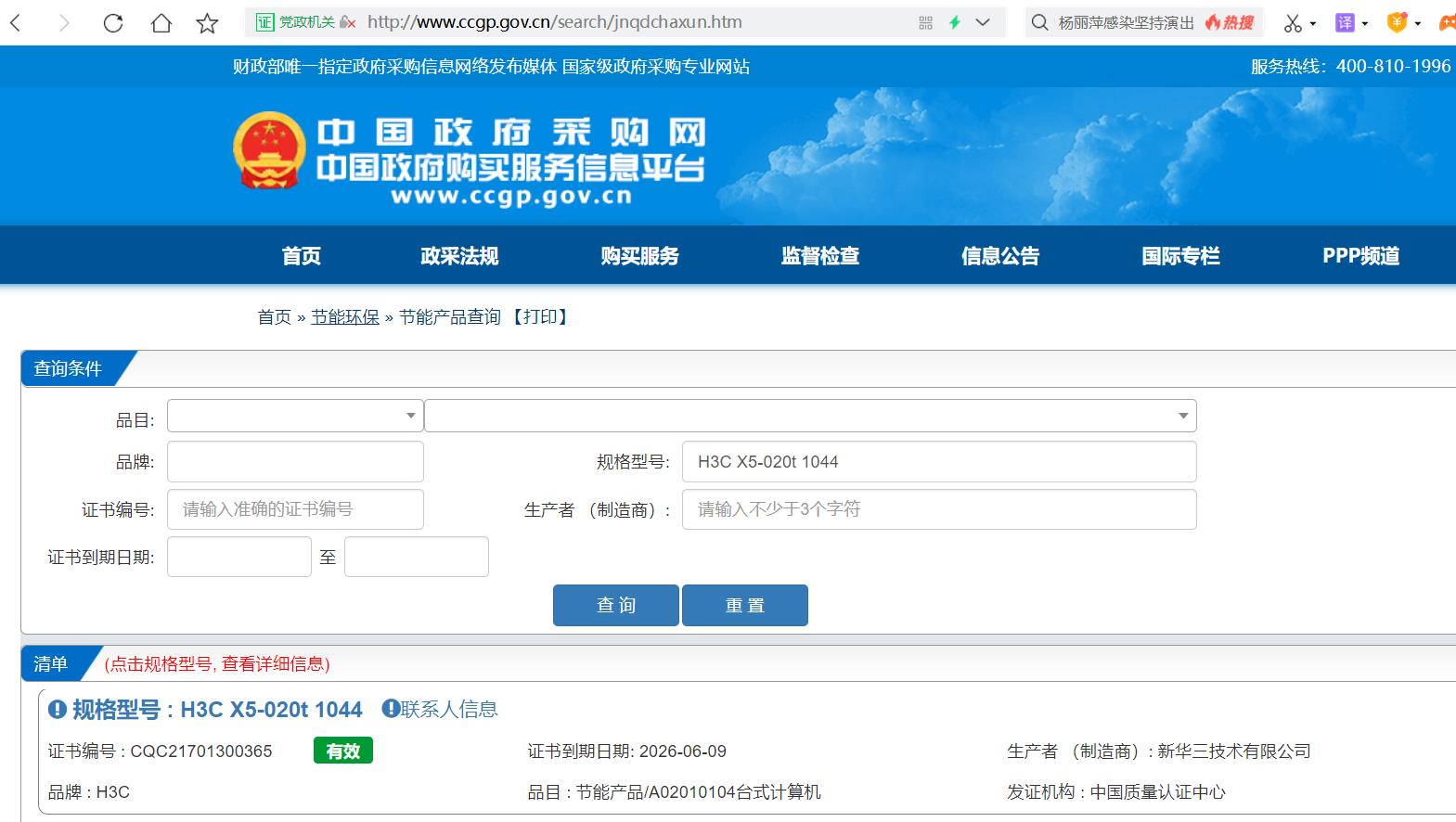The image size is (1456, 822).
Task: Open the 规格型号：H3C X5-020t 1044 result title
Action: (x=217, y=710)
